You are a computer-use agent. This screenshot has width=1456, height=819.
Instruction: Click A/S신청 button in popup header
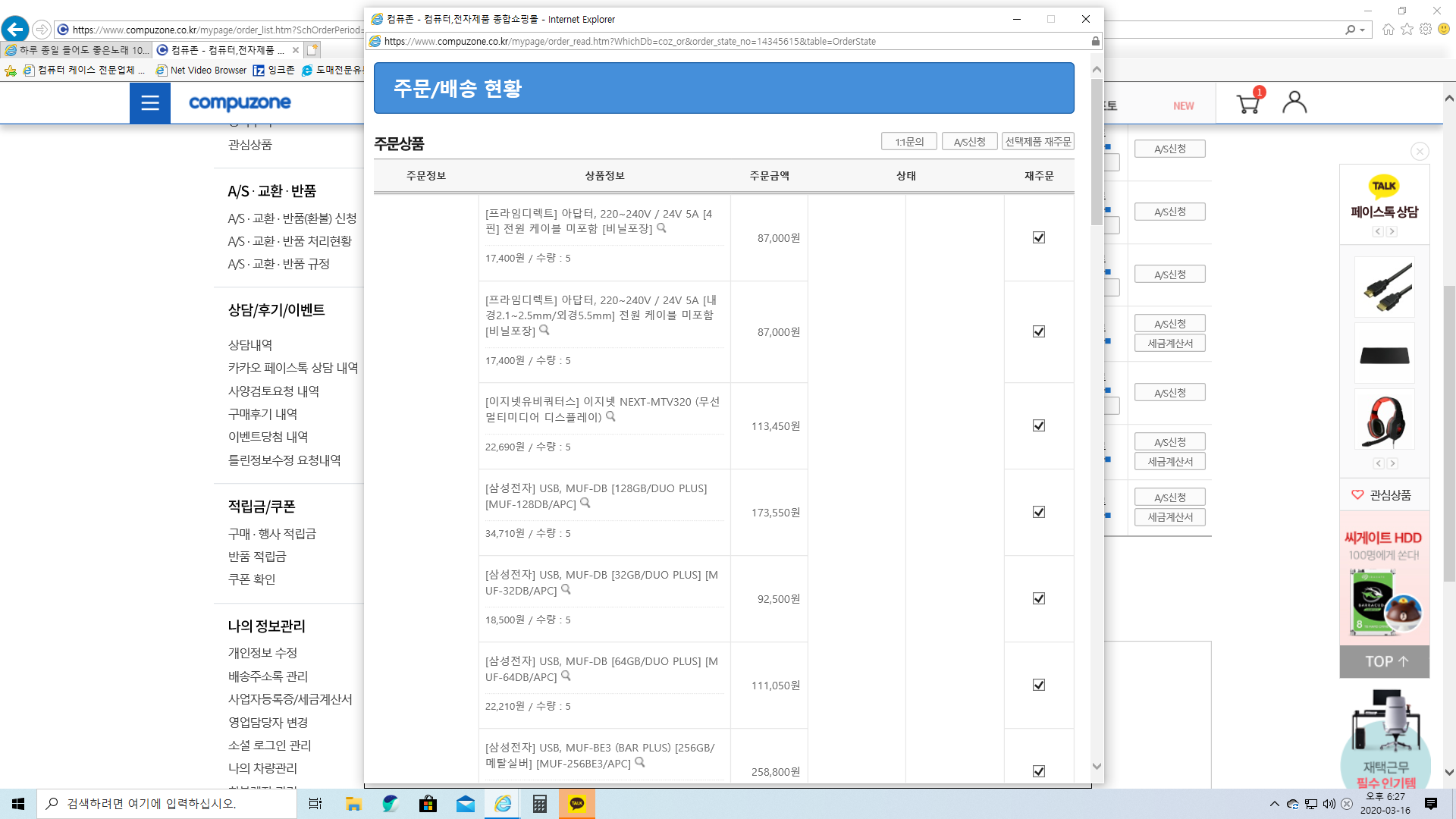pyautogui.click(x=969, y=141)
